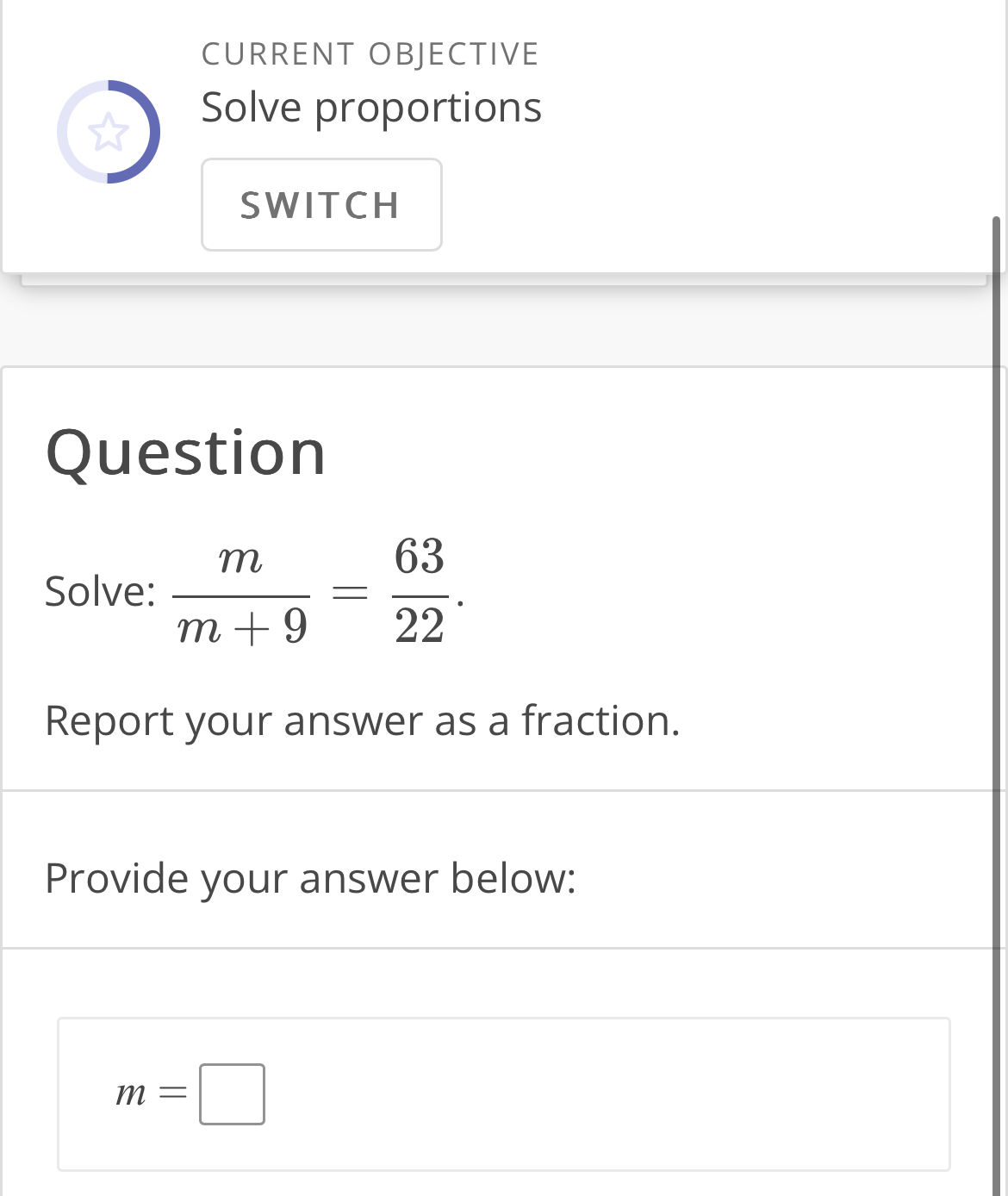Click the SWITCH button to change objectives
Viewport: 1008px width, 1196px height.
click(321, 204)
